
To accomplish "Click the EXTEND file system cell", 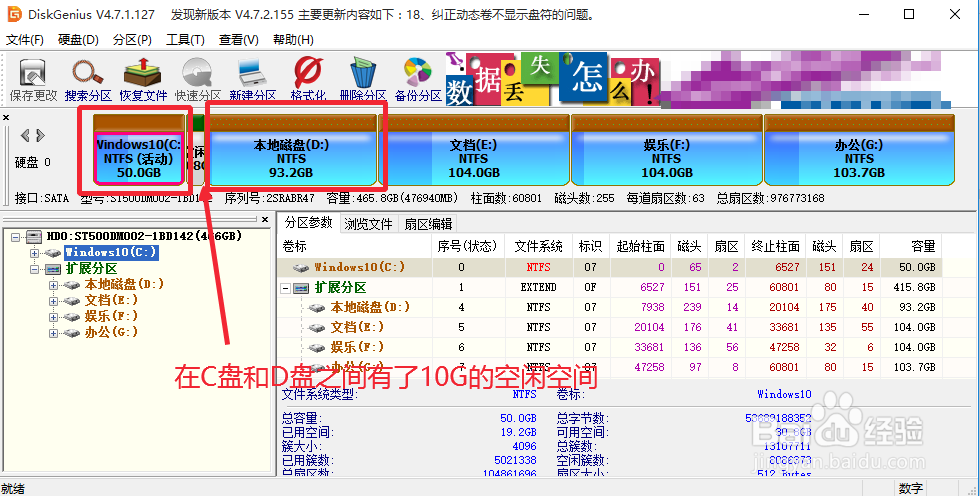I will tap(538, 287).
